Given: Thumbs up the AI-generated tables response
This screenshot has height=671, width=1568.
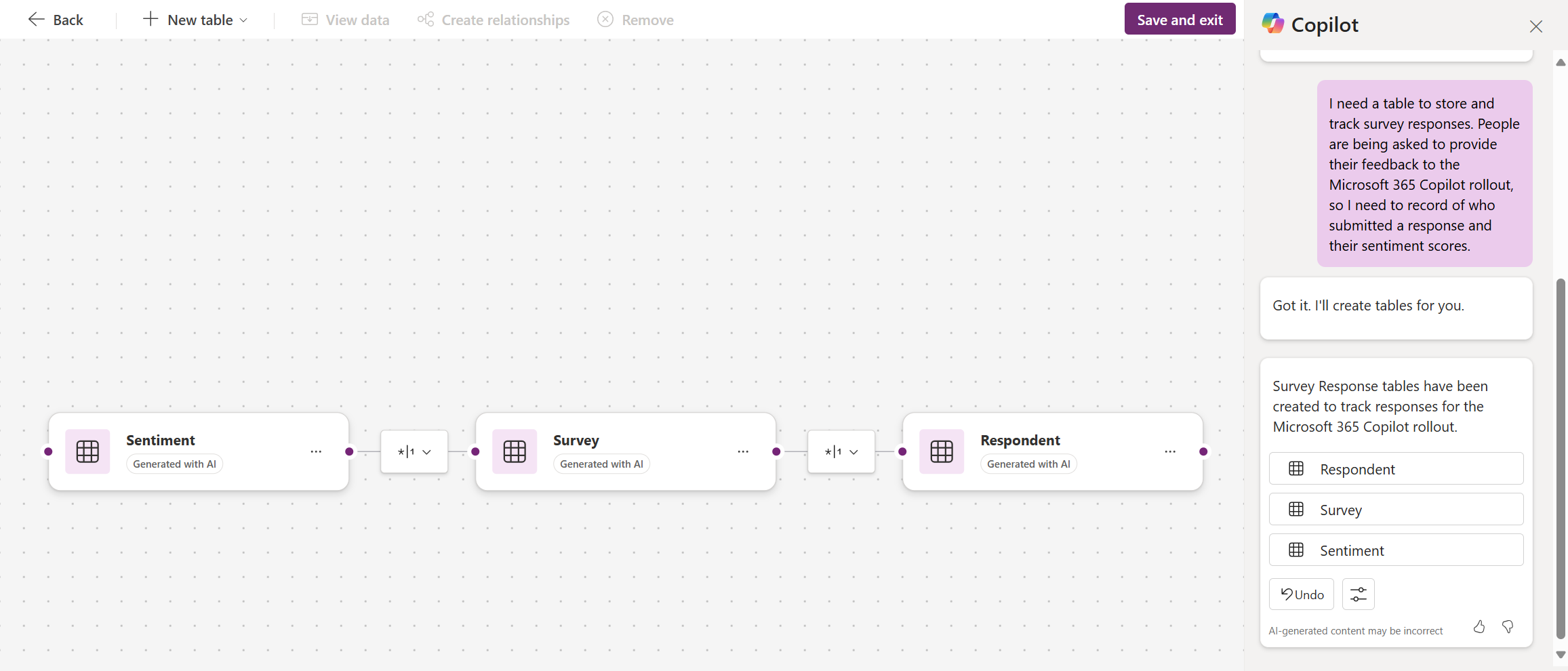Looking at the screenshot, I should coord(1479,627).
